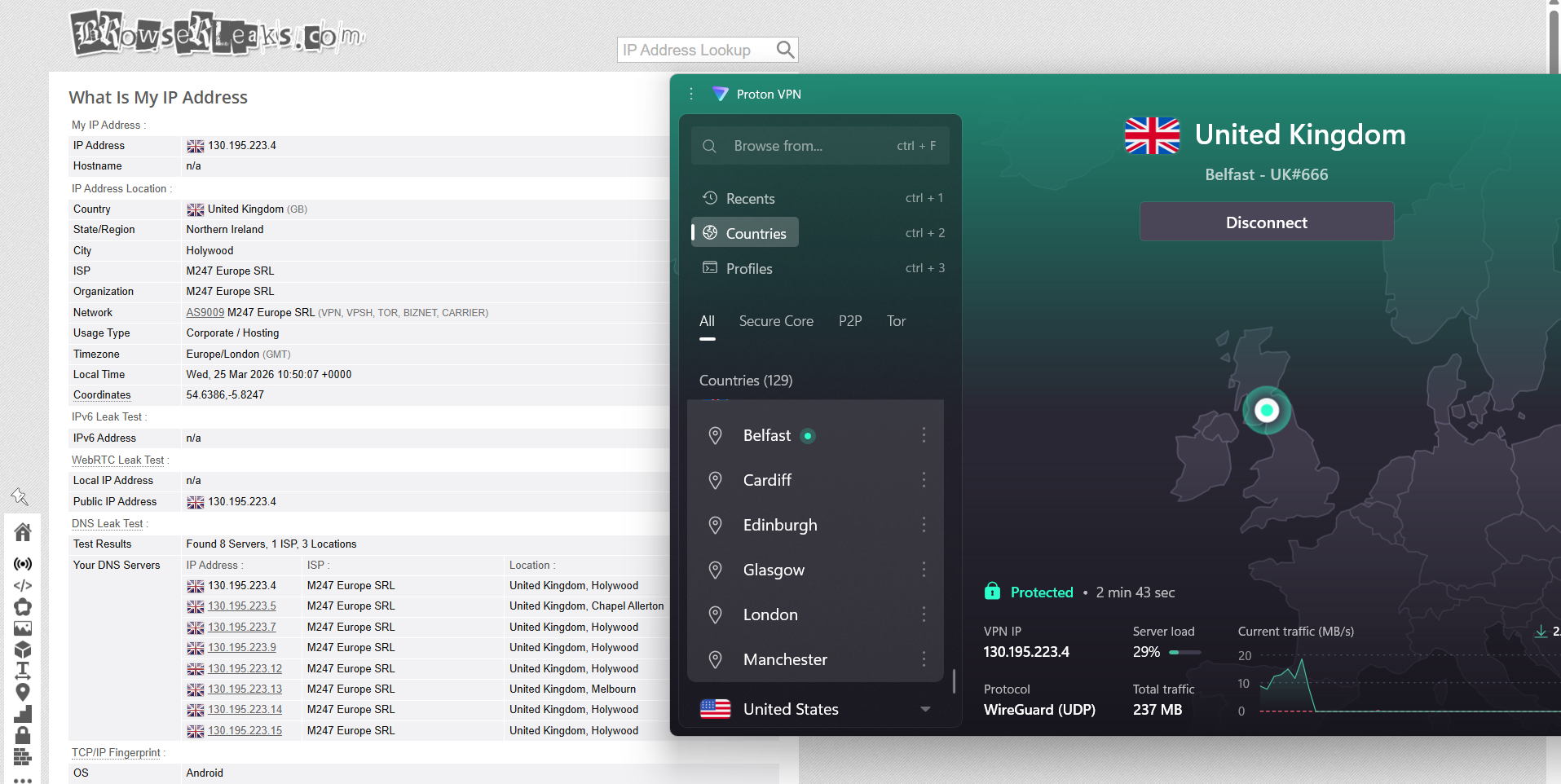The height and width of the screenshot is (784, 1561).
Task: Open the Profiles section in Proton VPN
Action: pyautogui.click(x=747, y=268)
